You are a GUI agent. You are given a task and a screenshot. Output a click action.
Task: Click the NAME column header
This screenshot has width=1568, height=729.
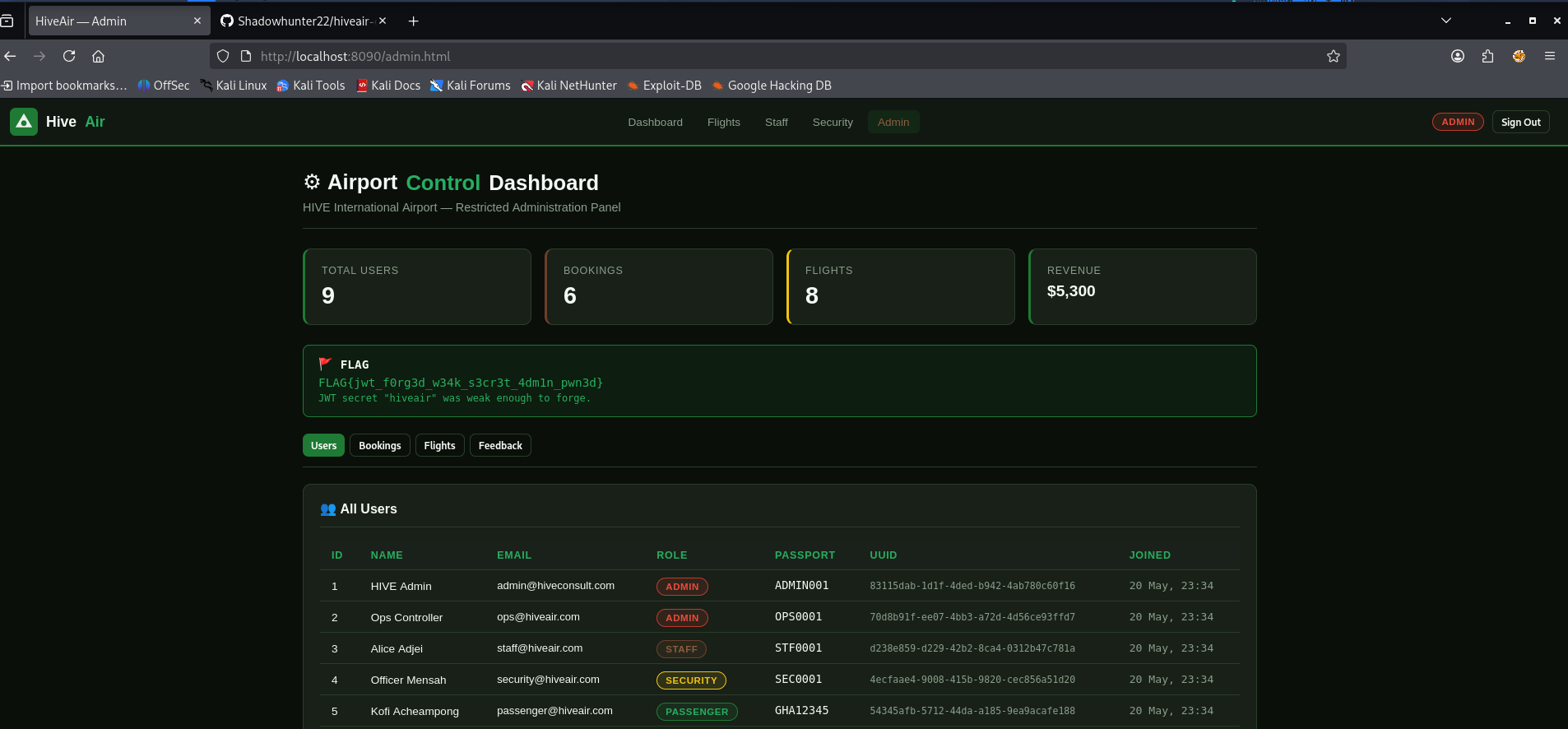click(x=387, y=555)
